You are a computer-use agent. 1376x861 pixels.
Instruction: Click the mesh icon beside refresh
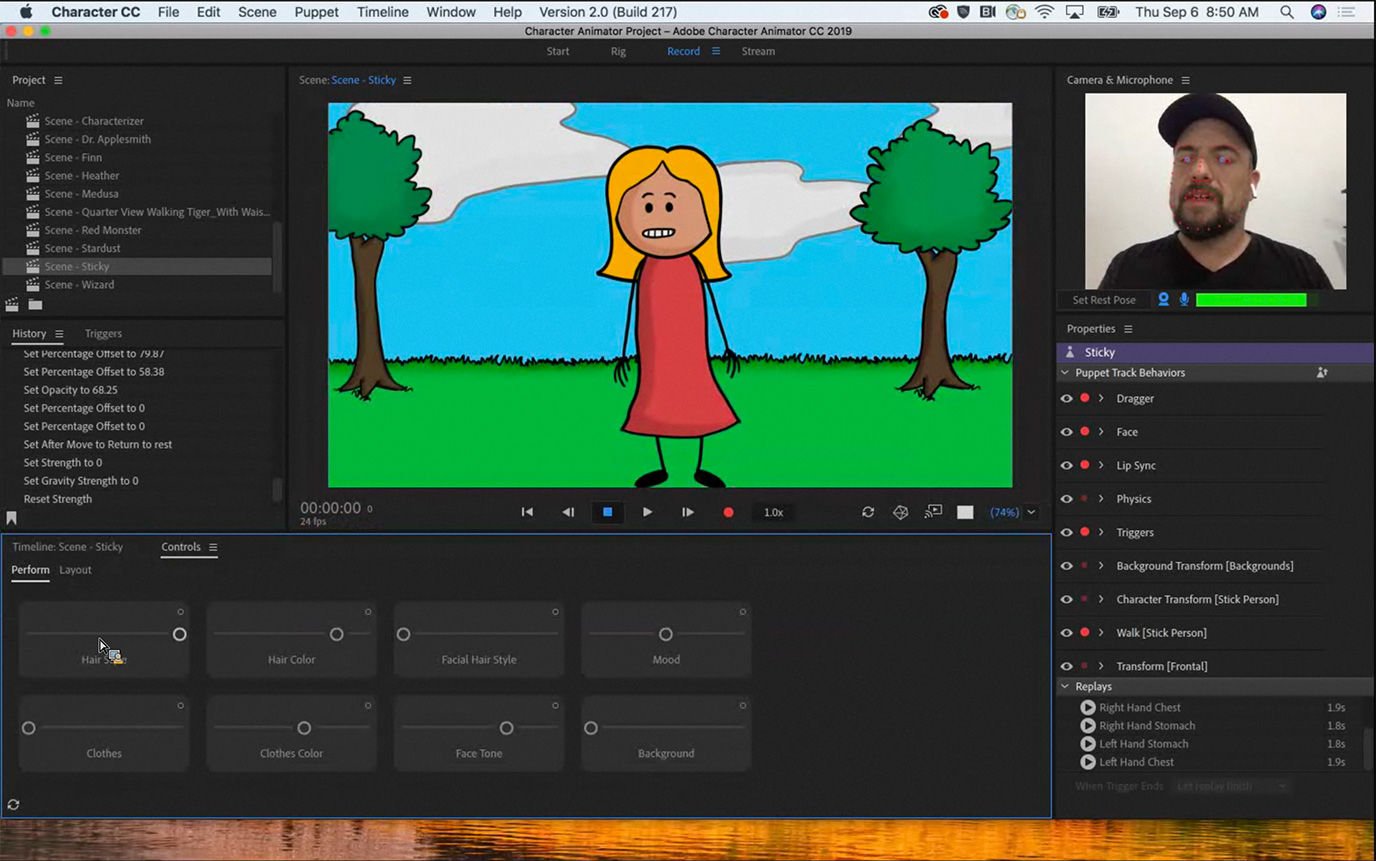pyautogui.click(x=900, y=512)
